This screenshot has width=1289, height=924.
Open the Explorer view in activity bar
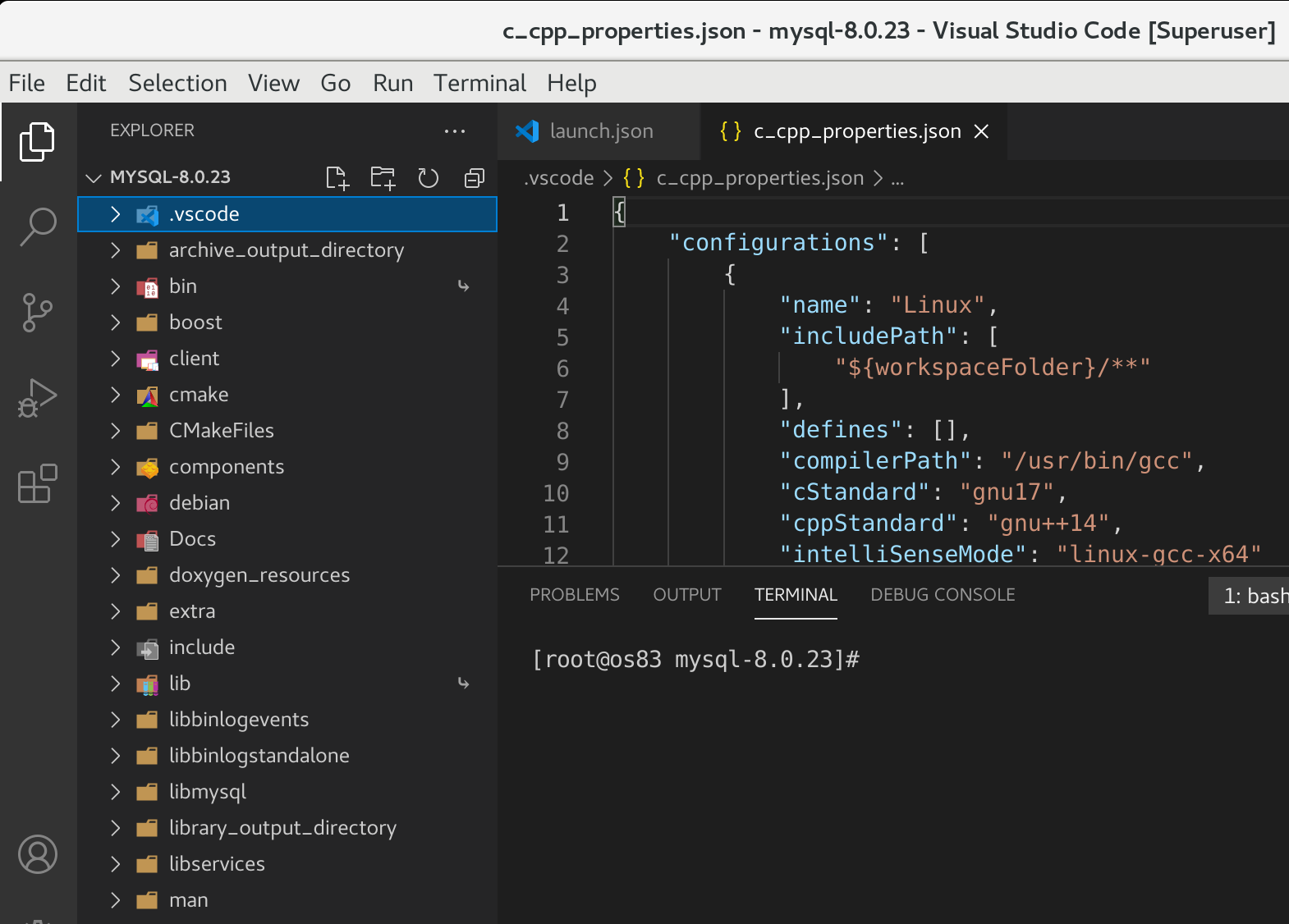(38, 142)
